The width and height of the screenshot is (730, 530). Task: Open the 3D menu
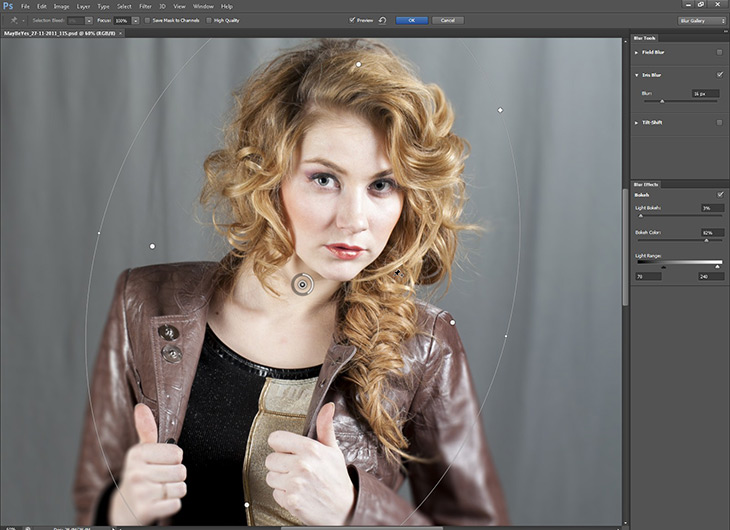point(162,7)
